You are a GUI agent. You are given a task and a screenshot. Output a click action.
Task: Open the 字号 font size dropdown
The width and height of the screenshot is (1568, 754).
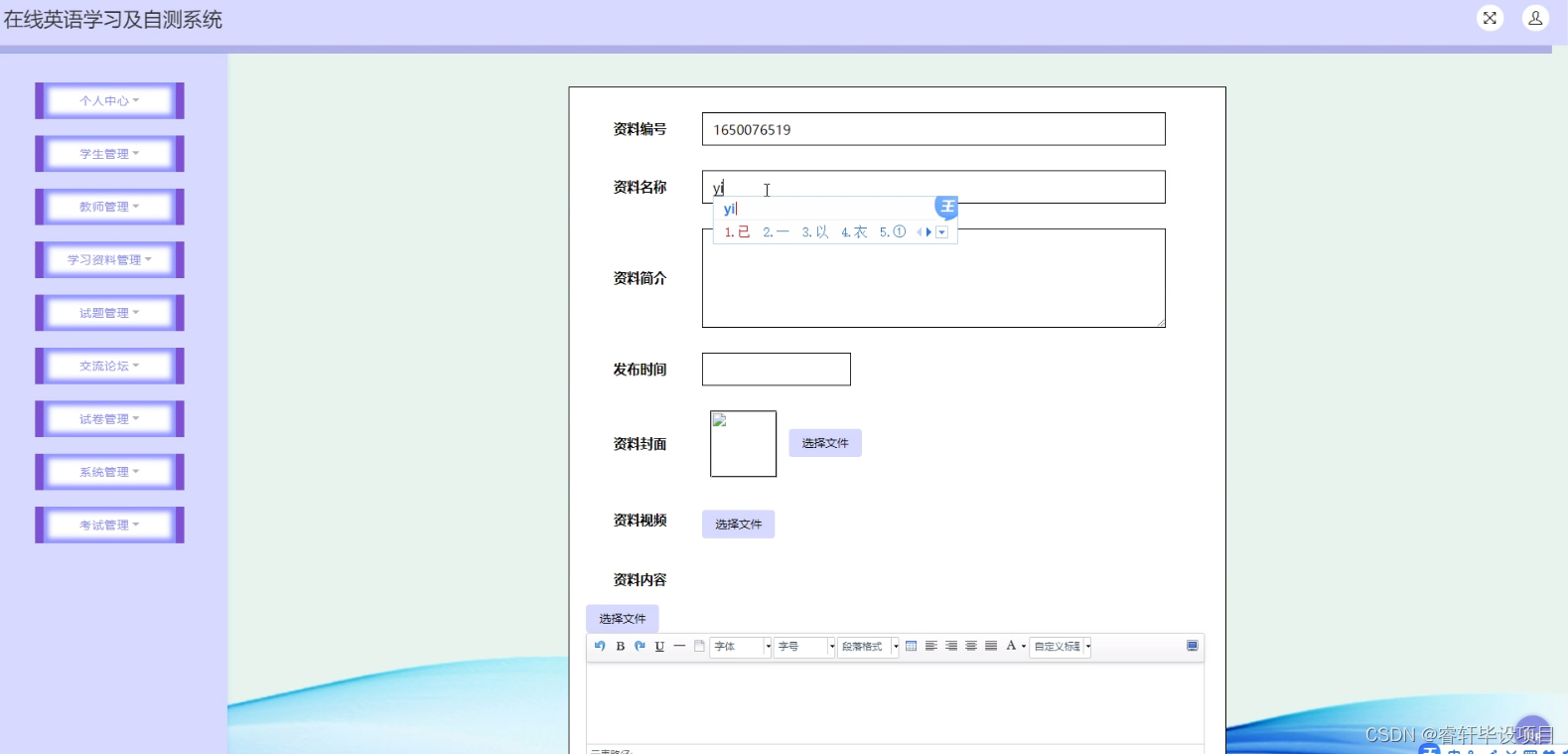[x=805, y=647]
